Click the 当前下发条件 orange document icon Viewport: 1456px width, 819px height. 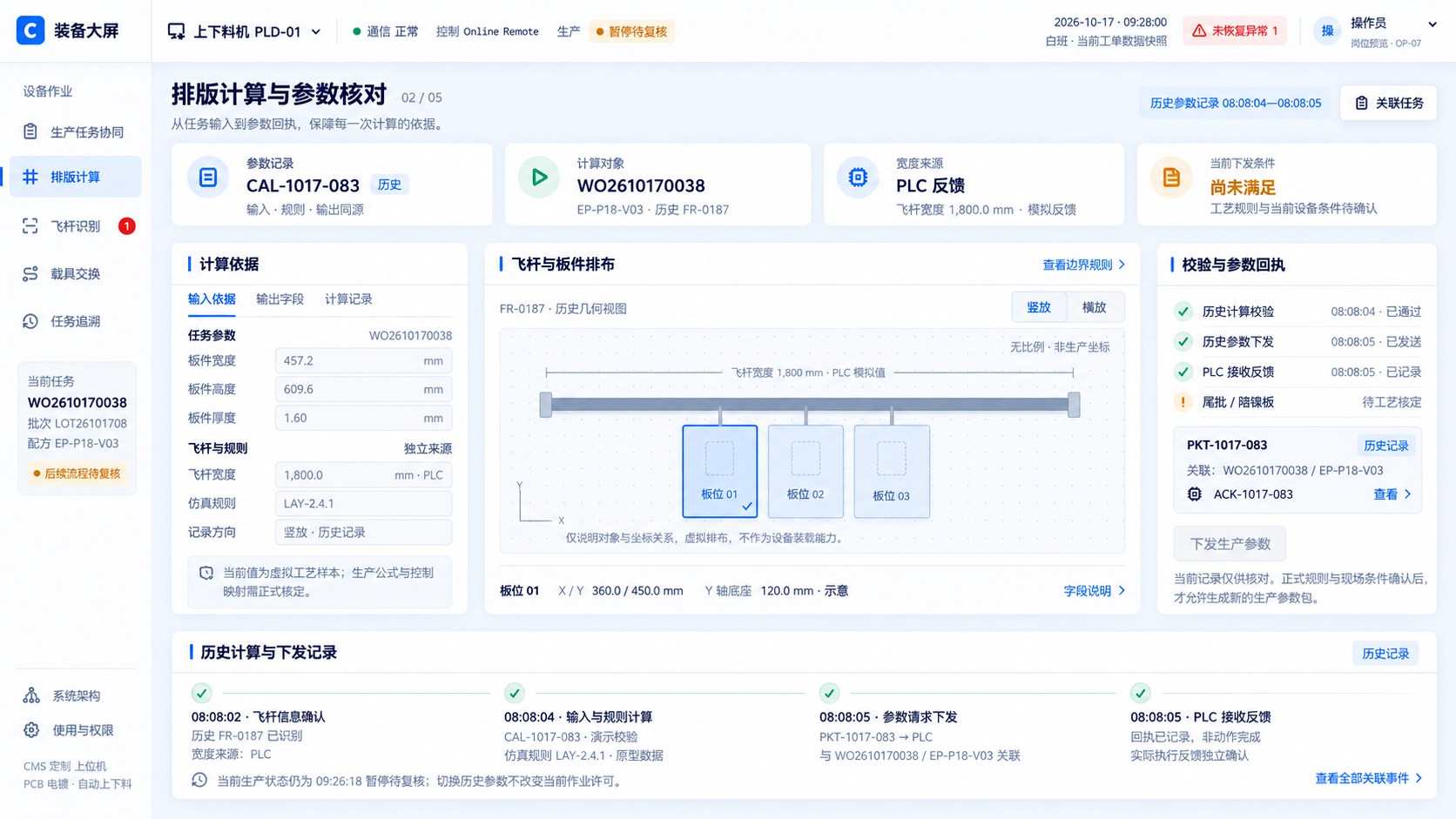point(1171,178)
